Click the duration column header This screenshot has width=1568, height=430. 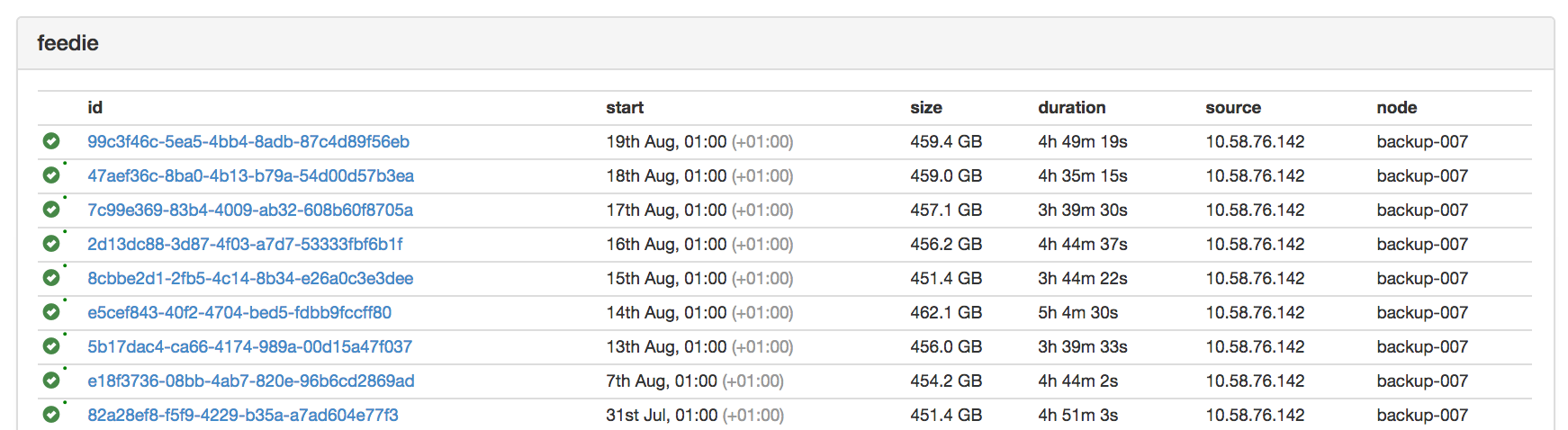pyautogui.click(x=1072, y=108)
